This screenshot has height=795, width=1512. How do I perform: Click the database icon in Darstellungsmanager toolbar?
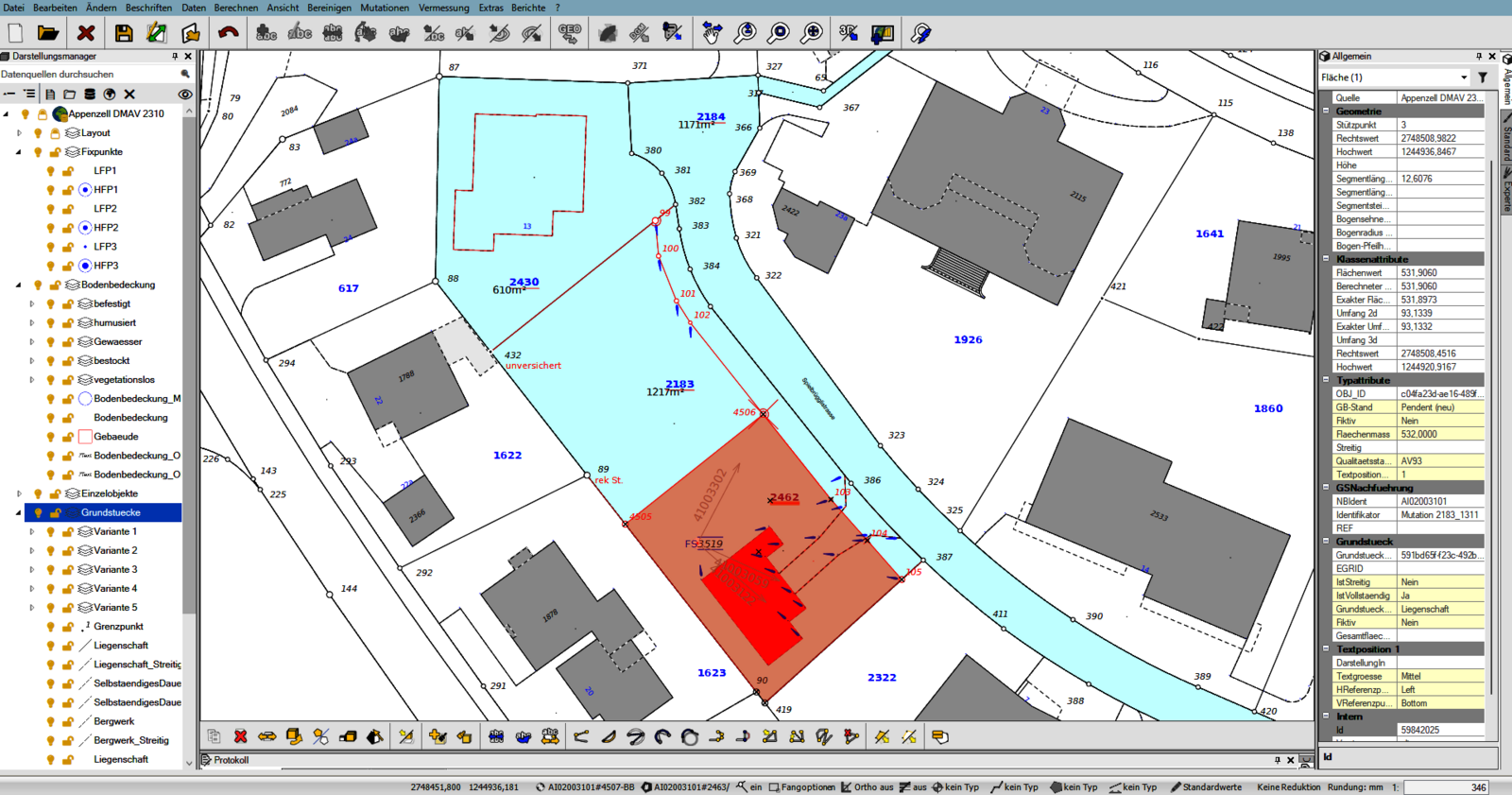pyautogui.click(x=90, y=95)
